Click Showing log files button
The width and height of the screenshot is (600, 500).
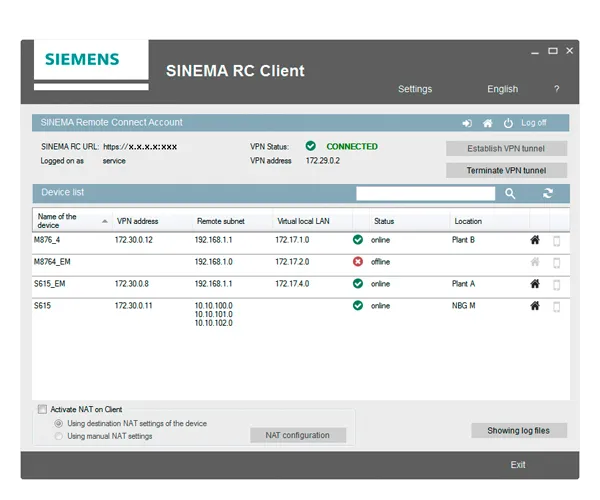[x=519, y=431]
